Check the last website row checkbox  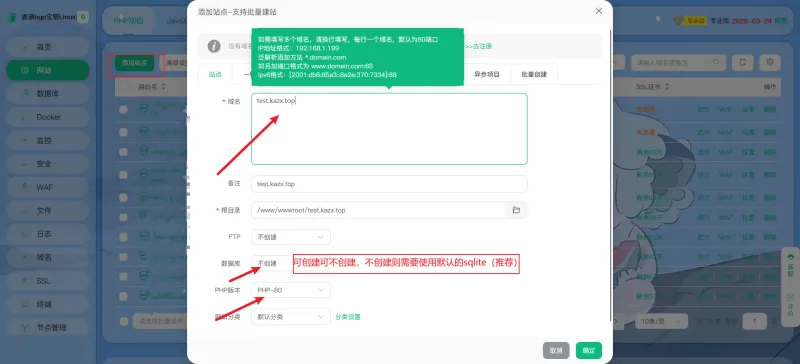click(x=123, y=296)
